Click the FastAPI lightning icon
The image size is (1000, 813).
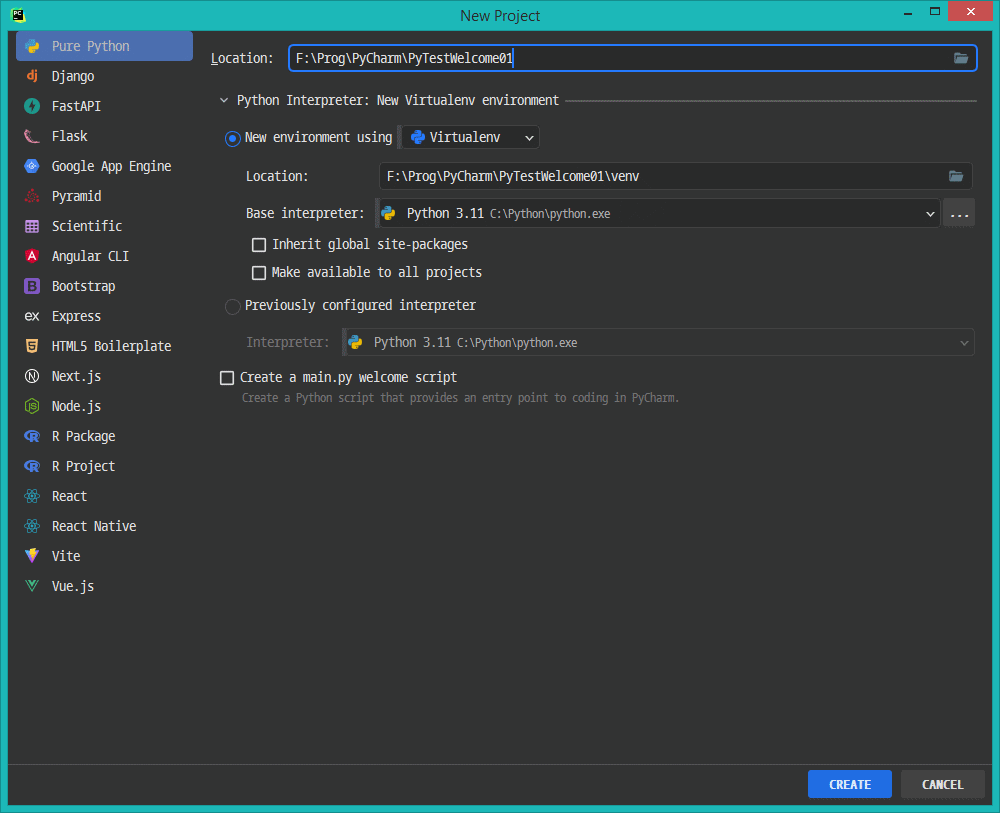pos(32,106)
